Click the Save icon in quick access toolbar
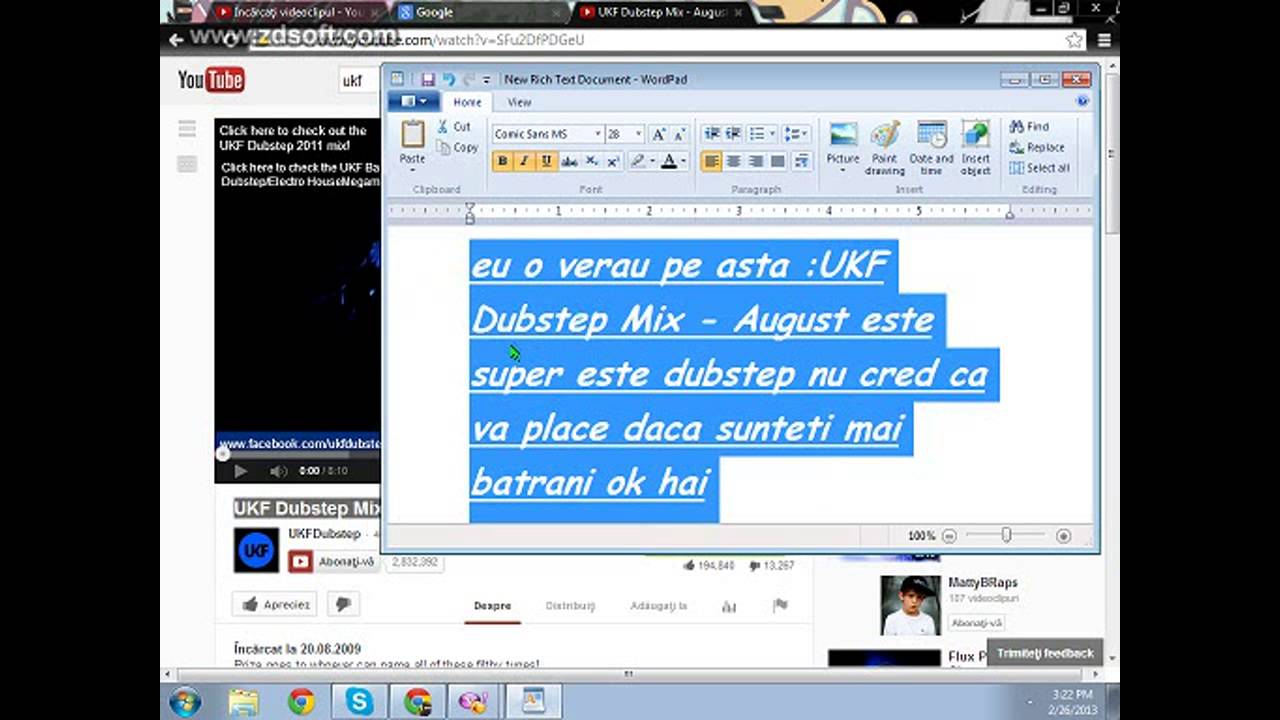This screenshot has width=1280, height=720. point(427,79)
